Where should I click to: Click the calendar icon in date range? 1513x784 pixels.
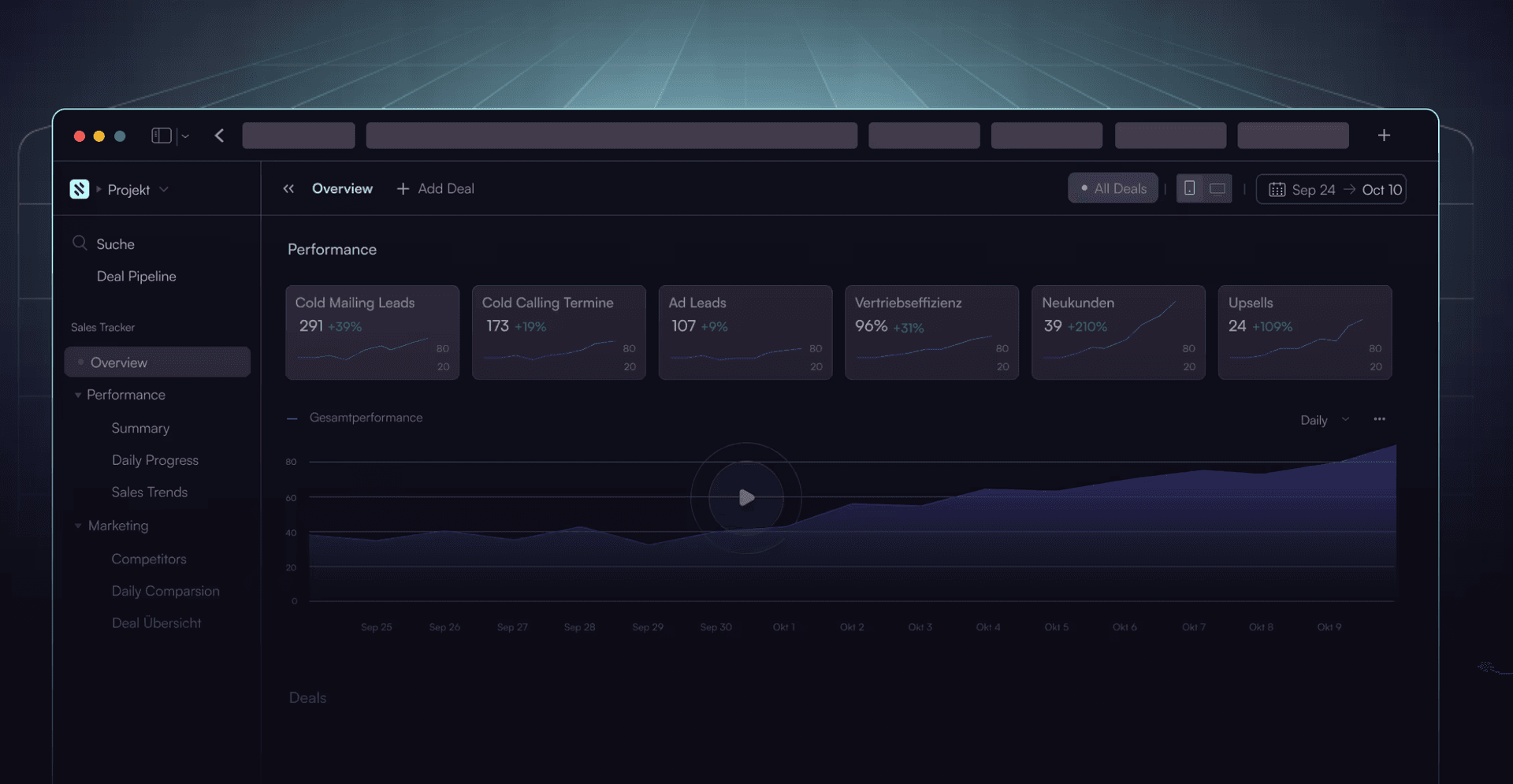pyautogui.click(x=1277, y=190)
